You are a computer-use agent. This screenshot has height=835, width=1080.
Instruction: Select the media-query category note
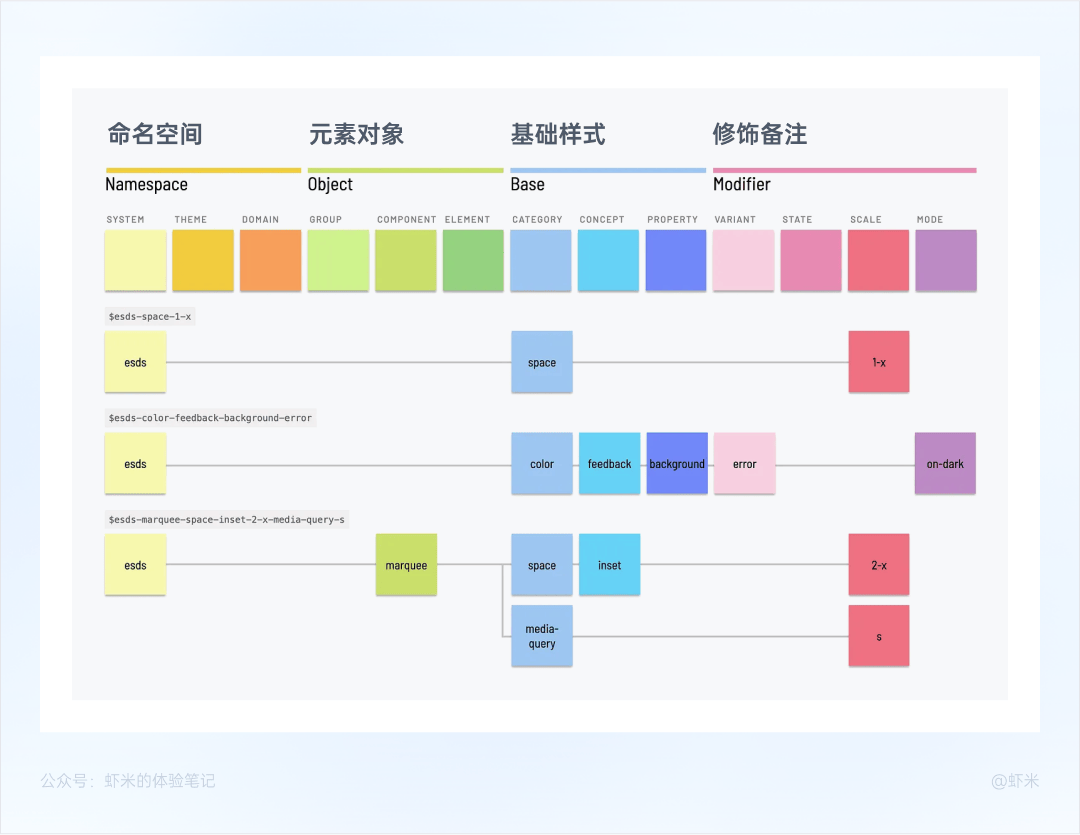pyautogui.click(x=542, y=635)
